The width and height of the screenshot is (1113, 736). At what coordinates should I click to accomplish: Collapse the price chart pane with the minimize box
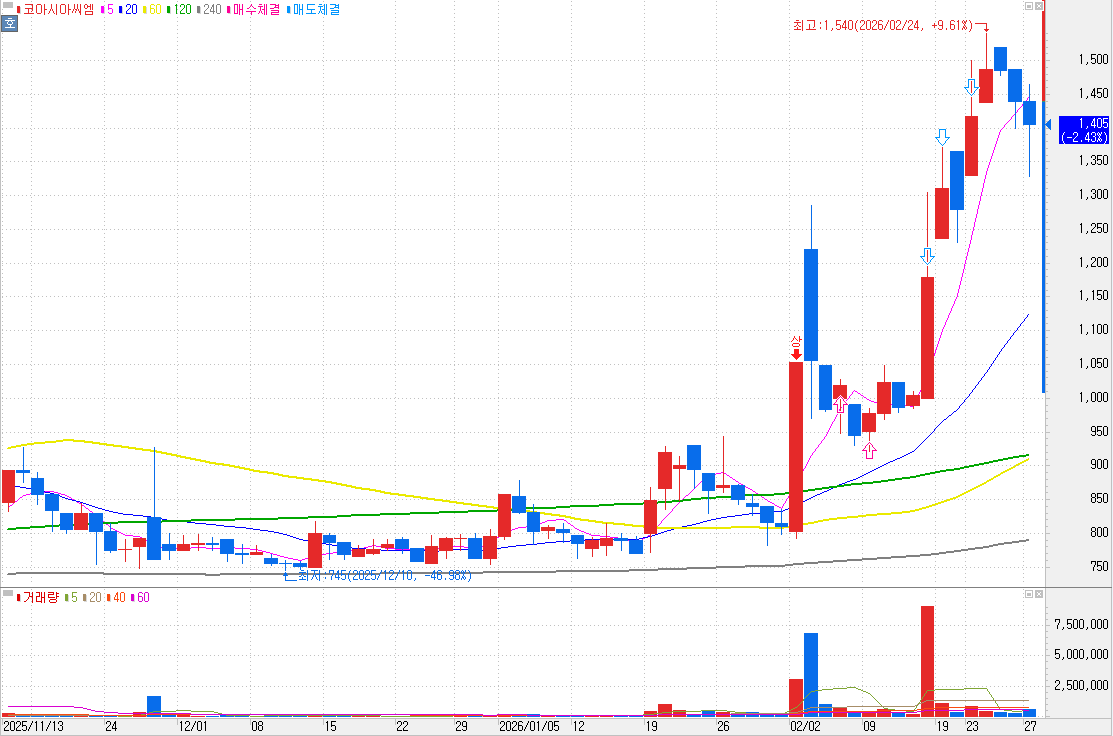point(1027,7)
